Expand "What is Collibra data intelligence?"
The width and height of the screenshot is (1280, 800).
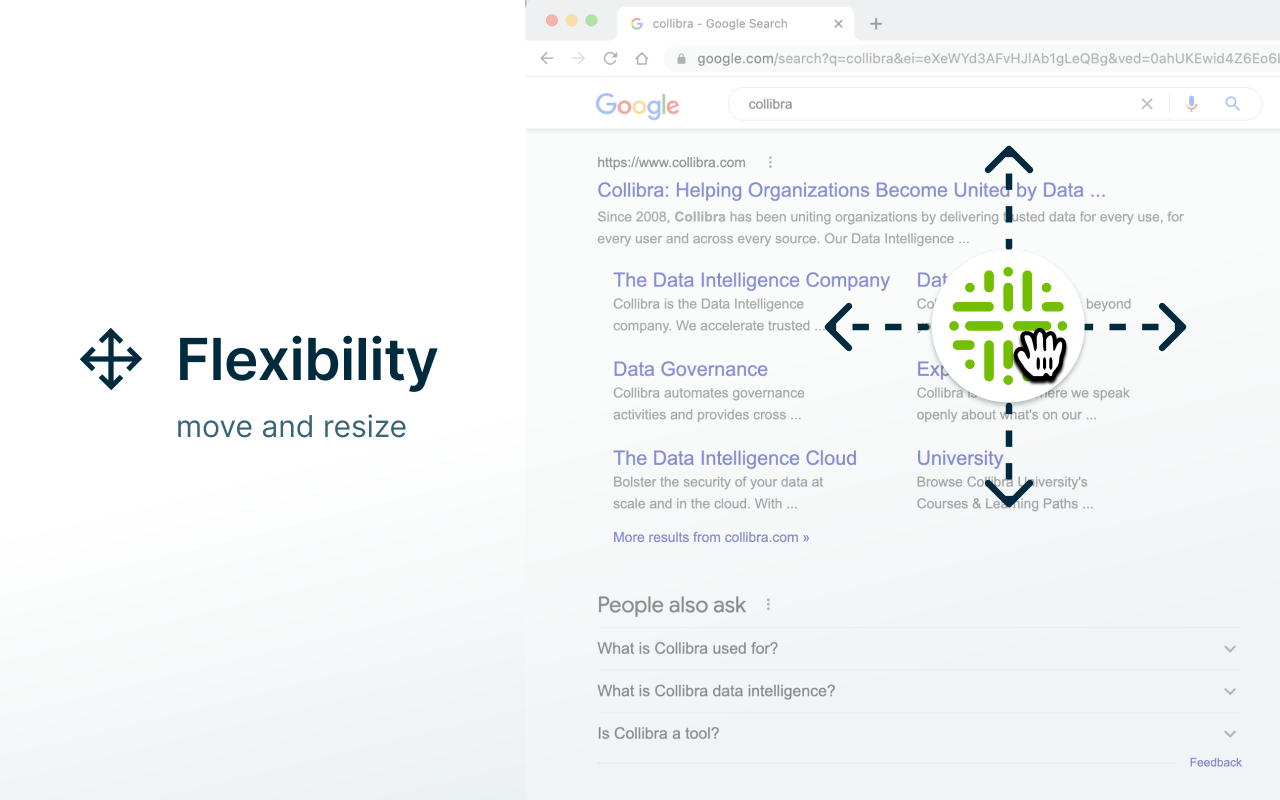tap(1230, 691)
